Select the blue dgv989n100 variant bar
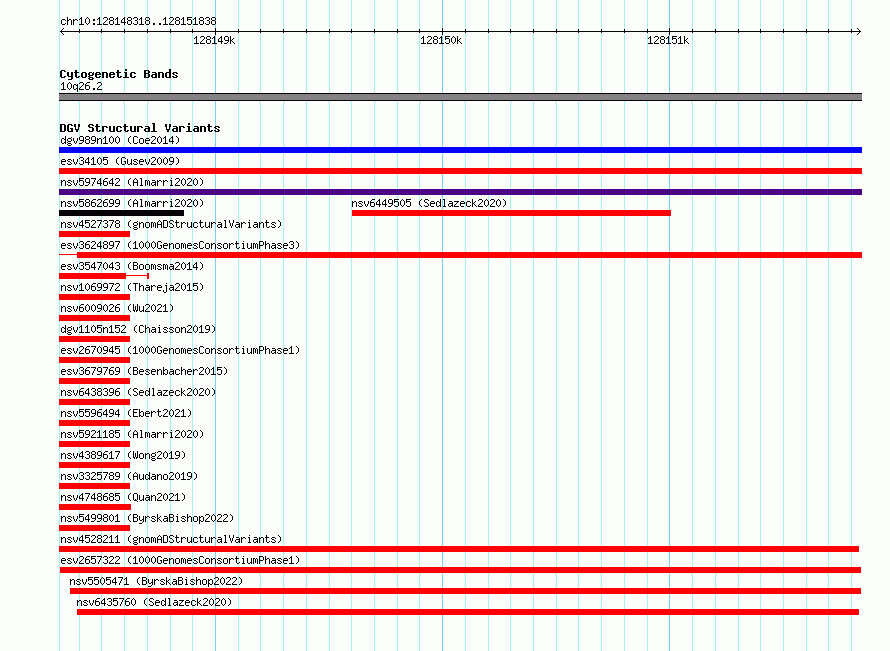 coord(460,150)
